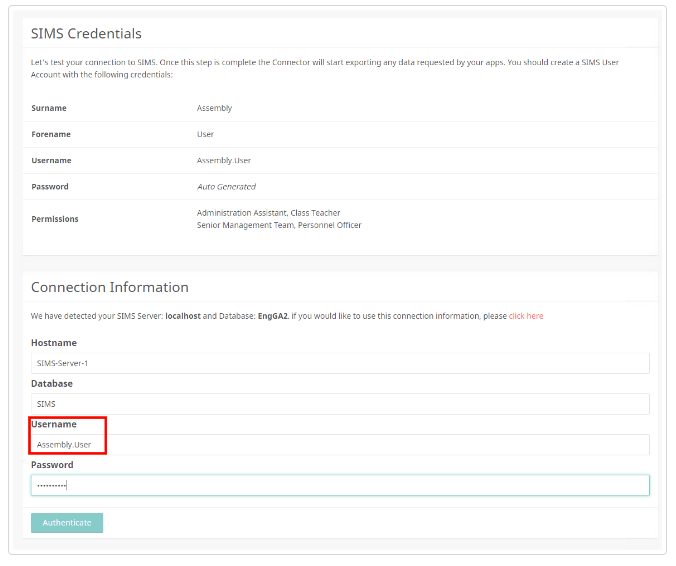Image resolution: width=676 pixels, height=566 pixels.
Task: Focus the Username input field in Connection Information
Action: pyautogui.click(x=340, y=444)
